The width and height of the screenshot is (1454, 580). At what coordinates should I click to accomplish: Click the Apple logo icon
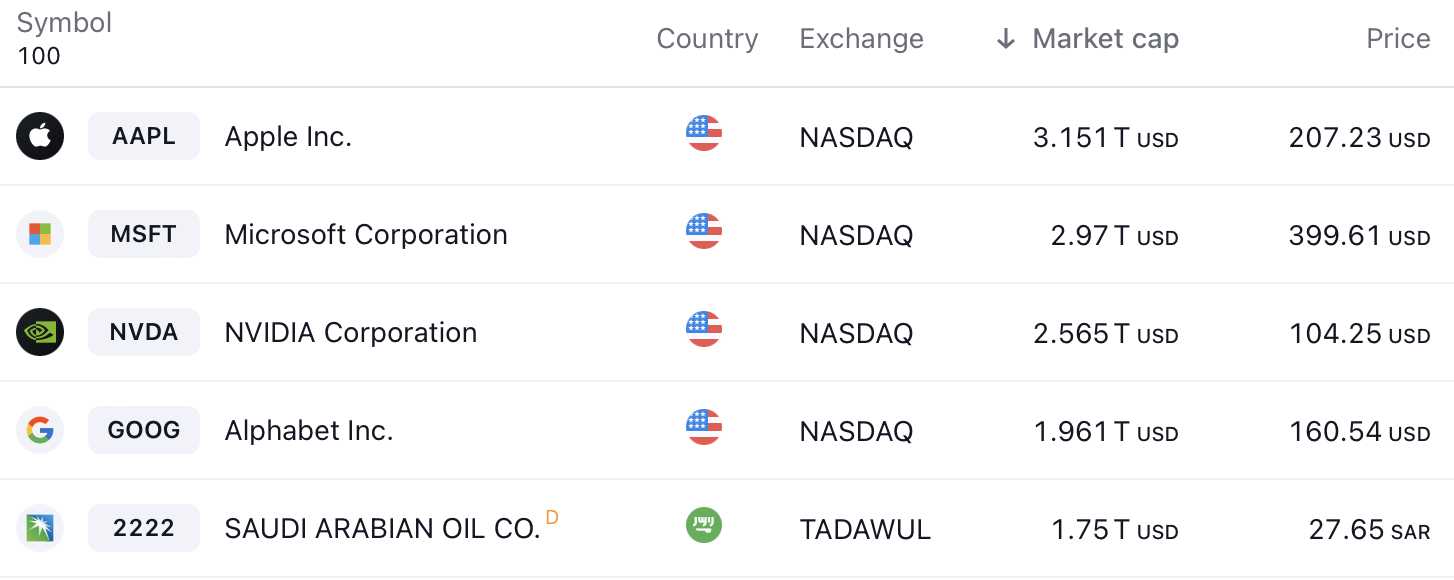point(40,136)
